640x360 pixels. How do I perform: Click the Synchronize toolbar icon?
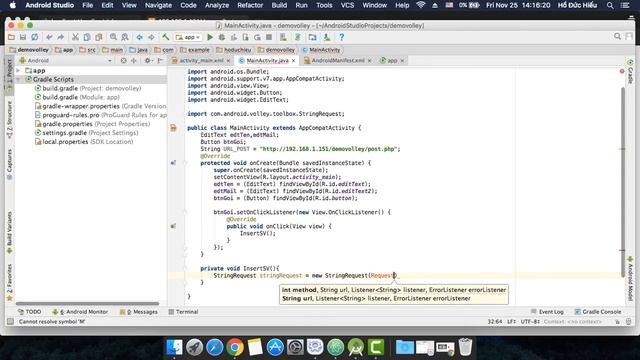coord(35,37)
